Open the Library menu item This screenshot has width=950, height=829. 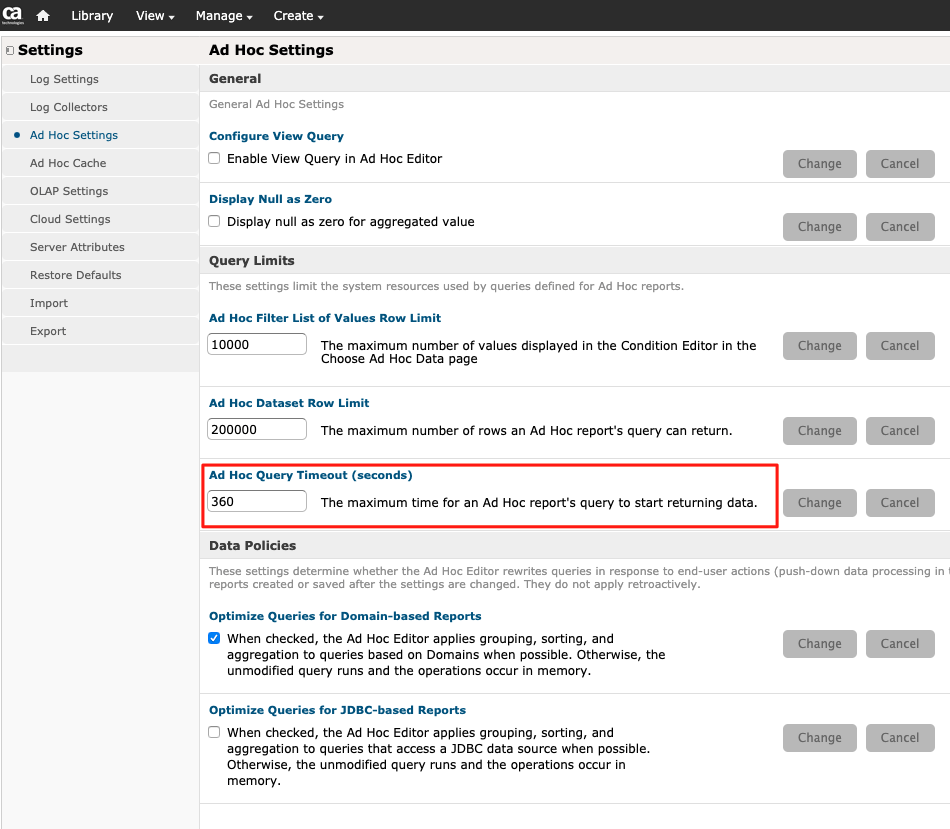(92, 16)
